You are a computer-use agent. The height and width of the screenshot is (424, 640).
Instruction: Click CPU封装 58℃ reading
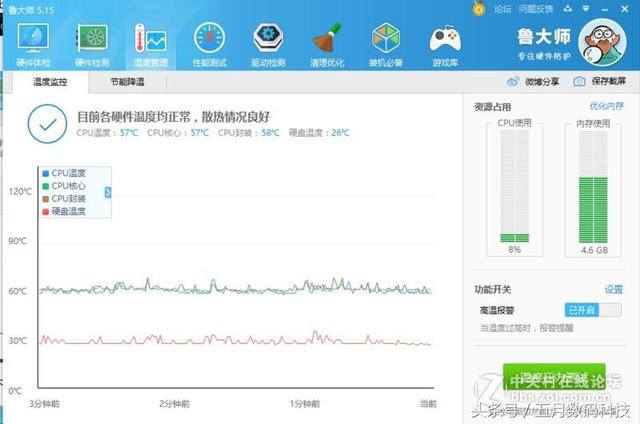[x=249, y=133]
